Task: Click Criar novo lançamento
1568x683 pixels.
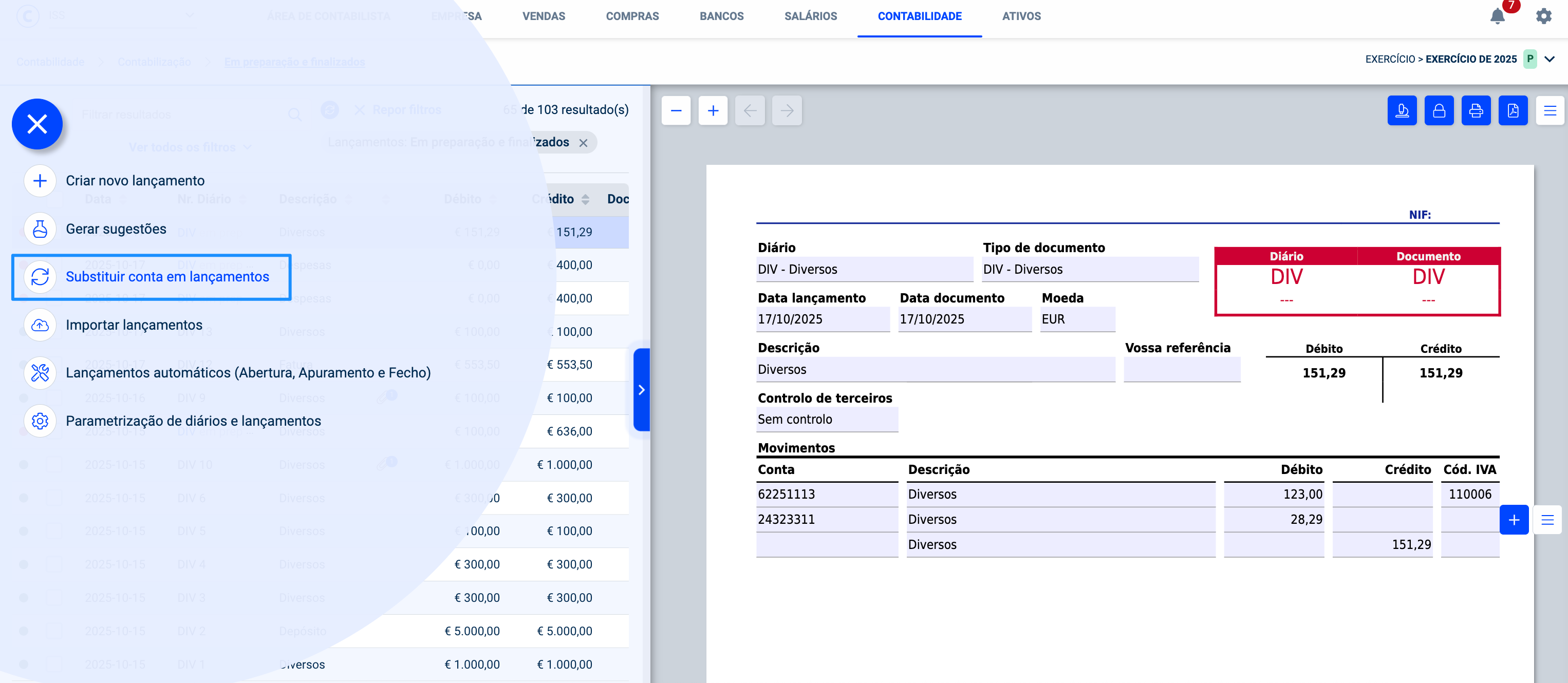Action: pyautogui.click(x=135, y=181)
